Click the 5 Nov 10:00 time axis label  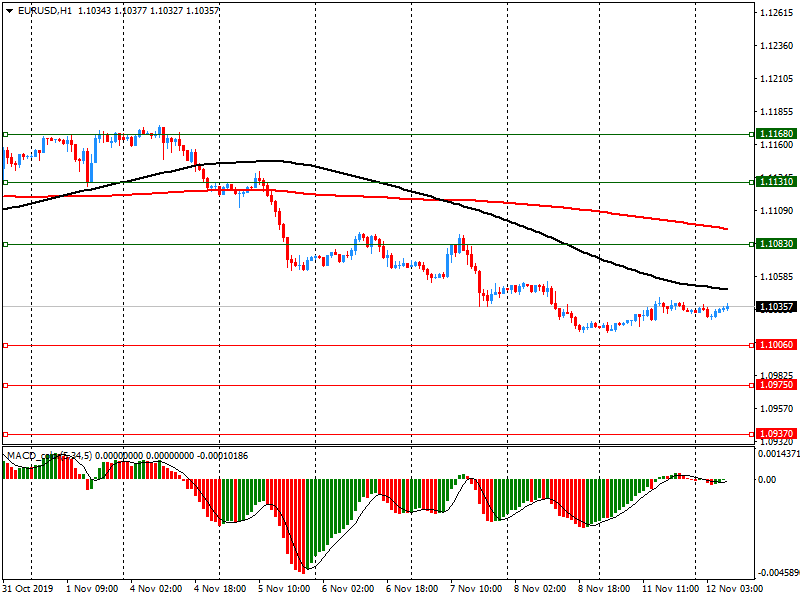[x=285, y=590]
